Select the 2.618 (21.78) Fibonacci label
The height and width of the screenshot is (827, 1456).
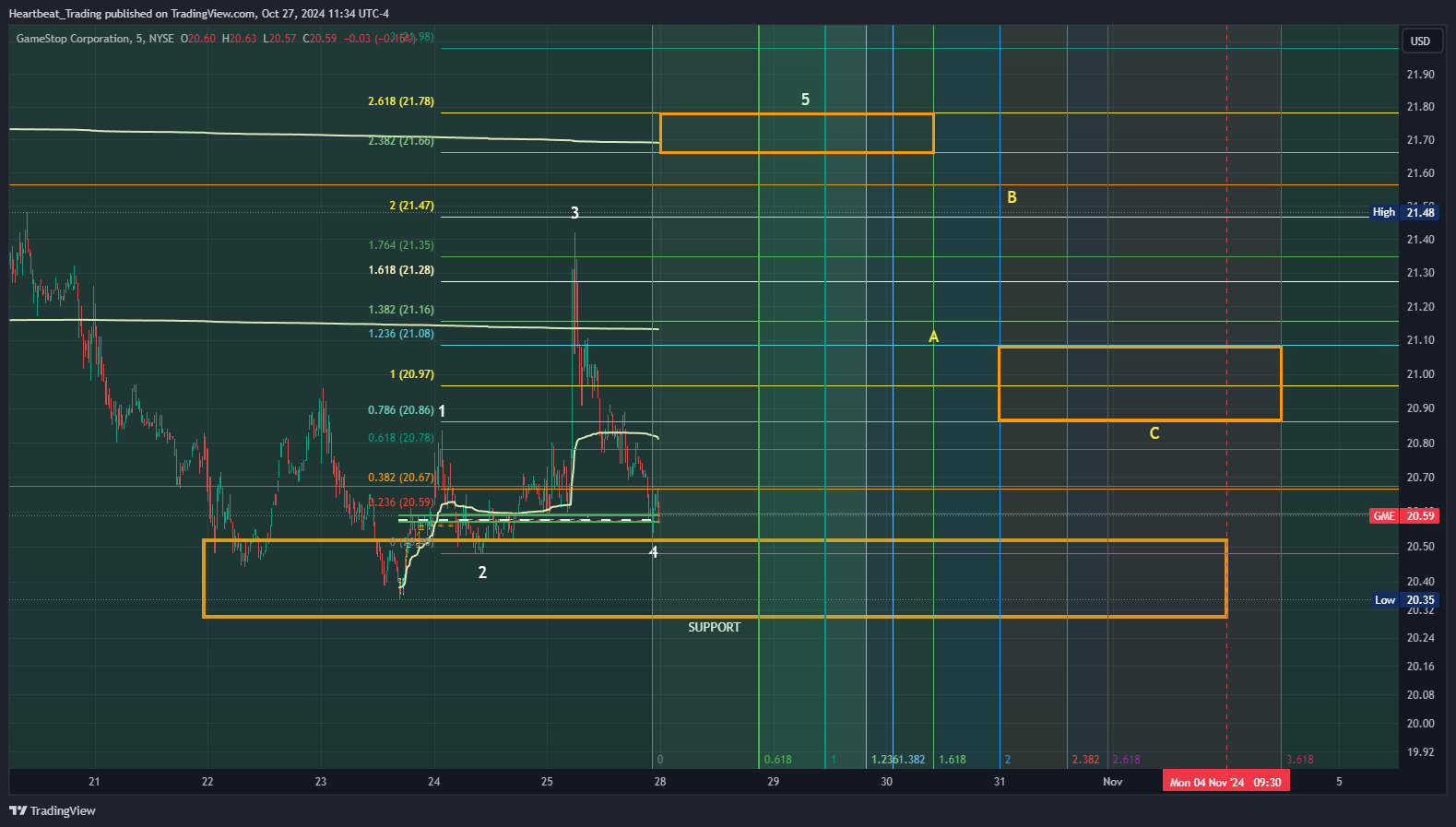point(400,101)
